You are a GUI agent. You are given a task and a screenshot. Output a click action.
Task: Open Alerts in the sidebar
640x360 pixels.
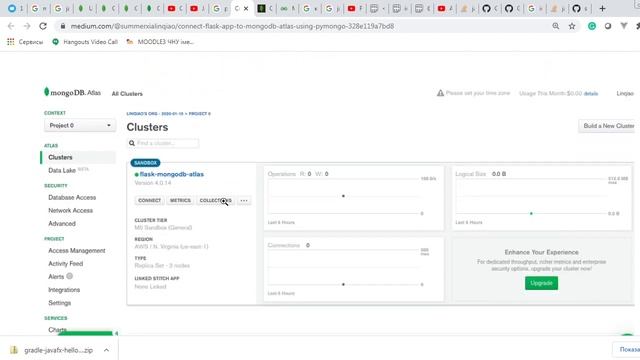pyautogui.click(x=56, y=277)
